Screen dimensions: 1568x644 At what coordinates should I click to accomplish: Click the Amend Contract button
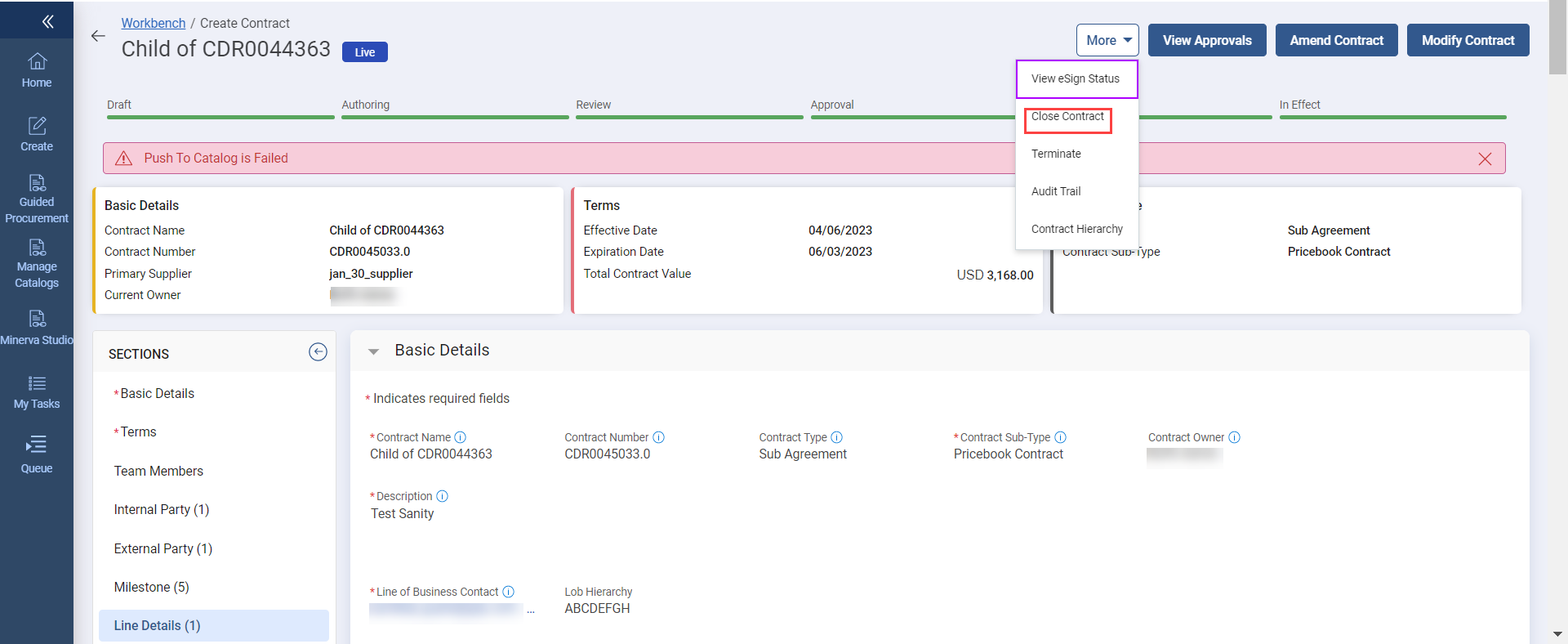(1336, 40)
